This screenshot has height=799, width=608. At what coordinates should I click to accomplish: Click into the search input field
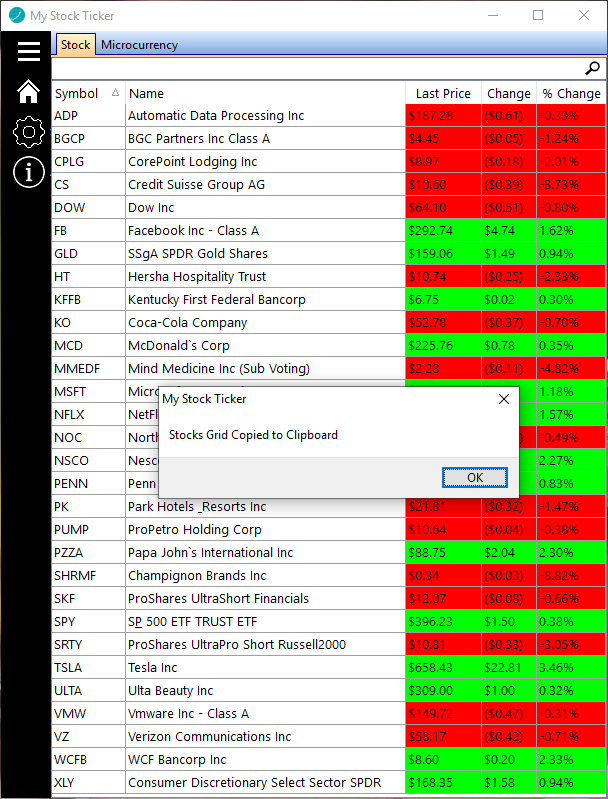coord(316,68)
